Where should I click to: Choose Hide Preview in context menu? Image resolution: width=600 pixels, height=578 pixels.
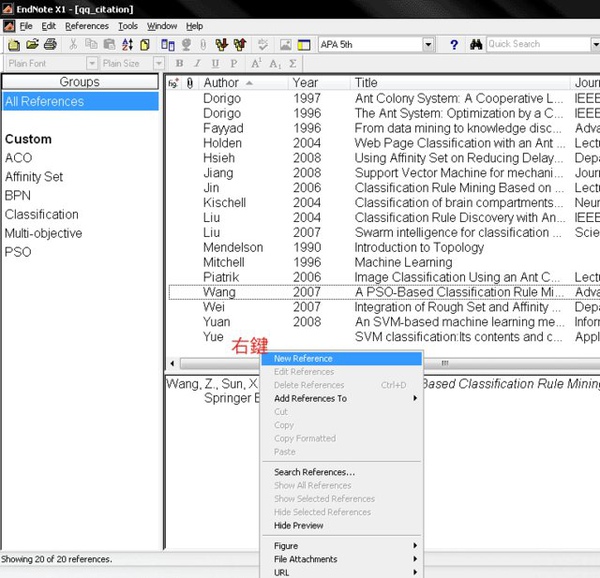[x=342, y=526]
